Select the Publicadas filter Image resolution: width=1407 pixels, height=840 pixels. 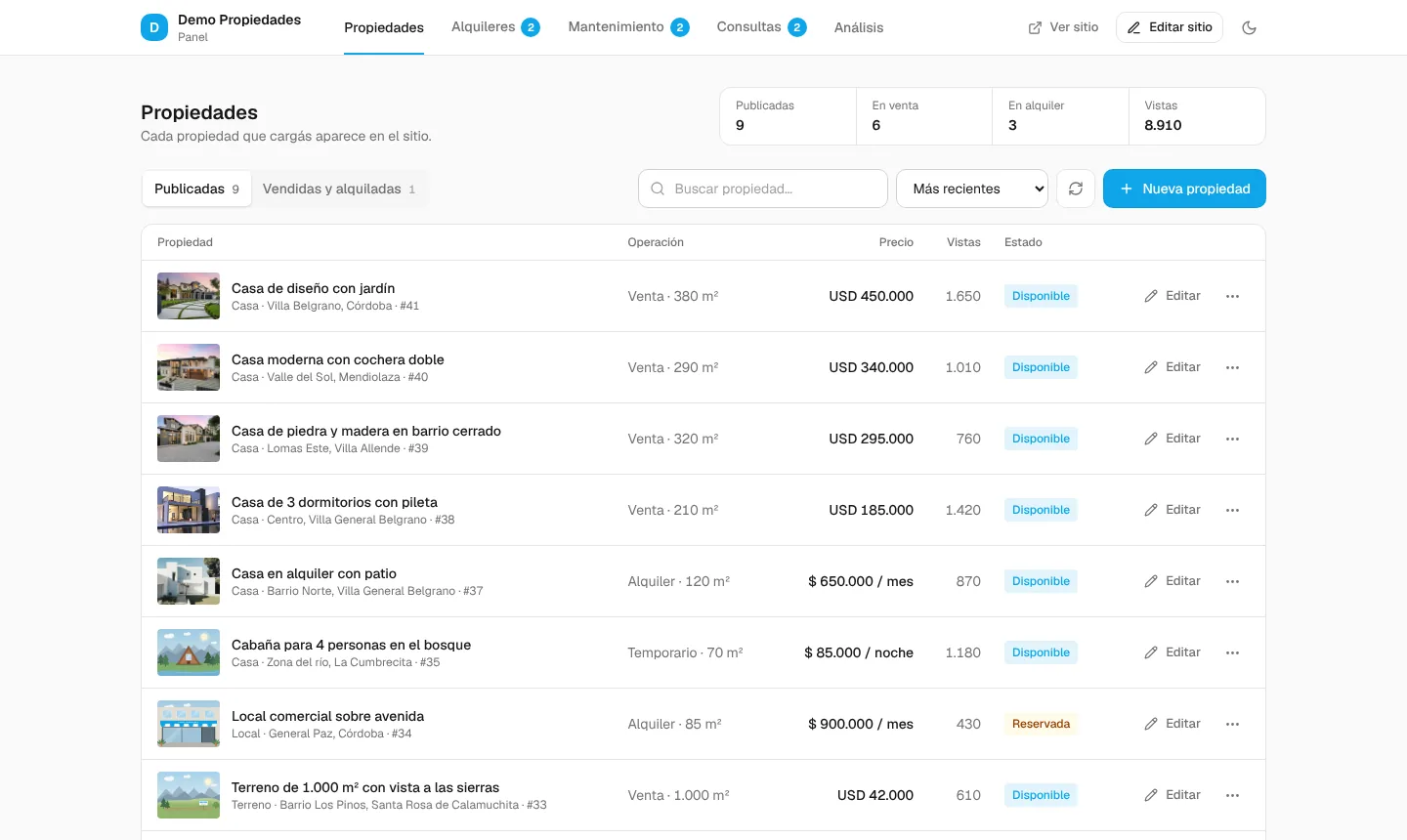[196, 189]
